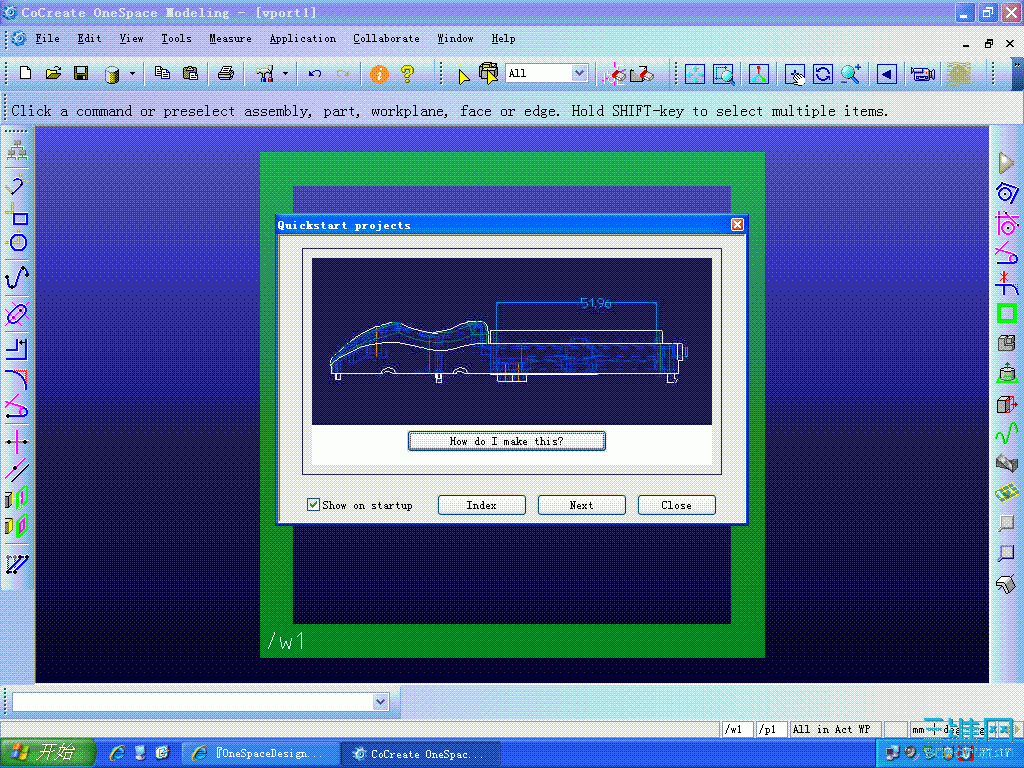The image size is (1024, 768).
Task: Expand the arrow beside the cylinder icon
Action: 132,74
